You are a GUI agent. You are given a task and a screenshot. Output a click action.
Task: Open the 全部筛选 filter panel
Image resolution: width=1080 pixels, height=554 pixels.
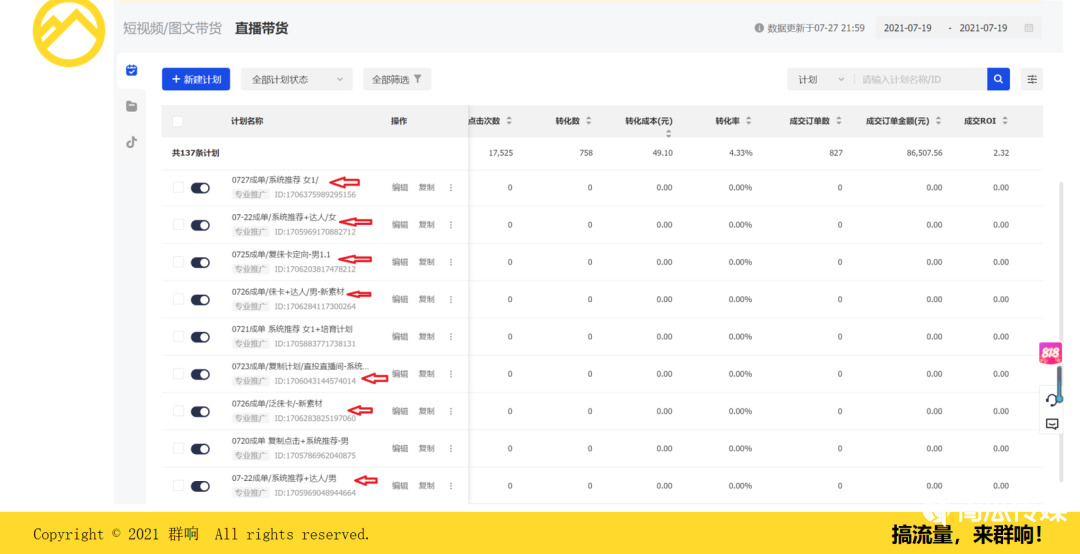tap(397, 79)
